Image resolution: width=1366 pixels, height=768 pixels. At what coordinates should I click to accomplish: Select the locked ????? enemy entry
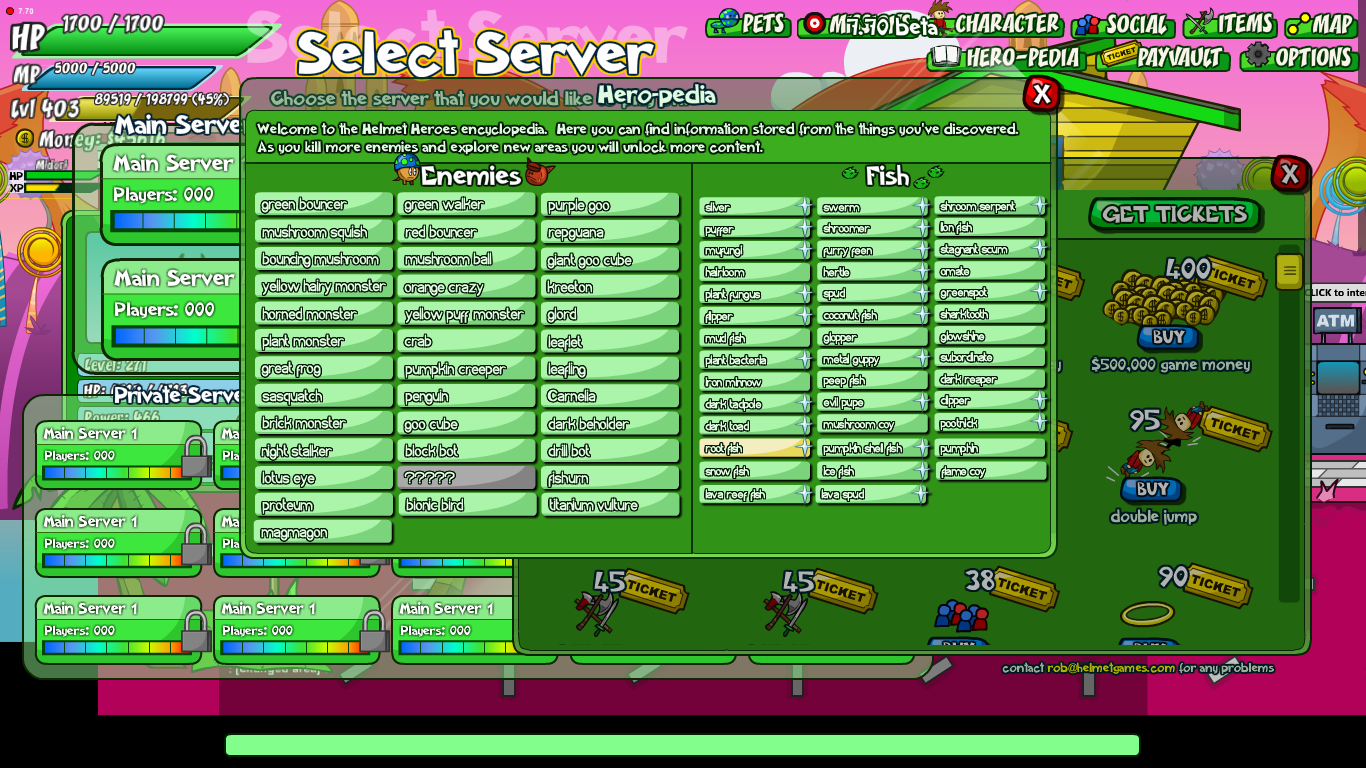pos(466,478)
